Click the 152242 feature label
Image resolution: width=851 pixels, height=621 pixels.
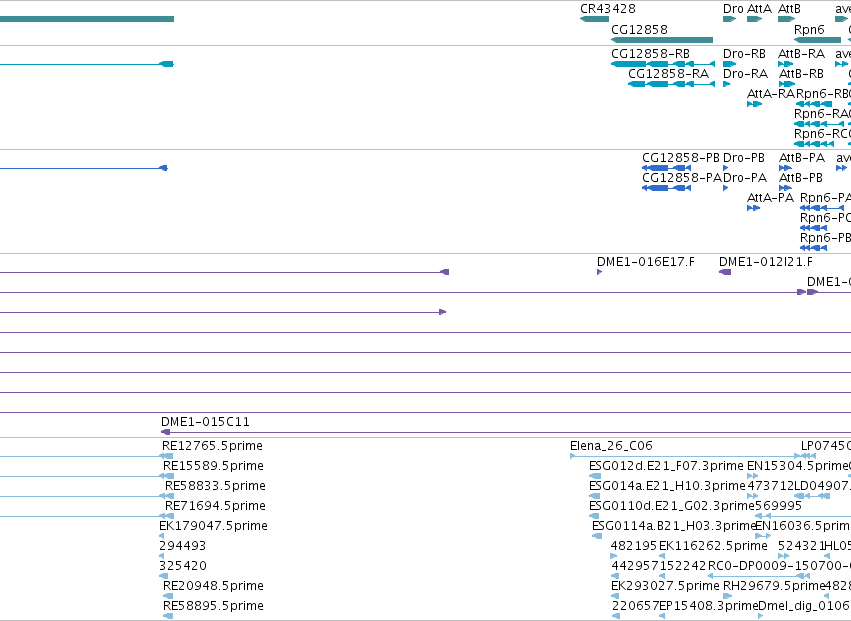click(682, 566)
